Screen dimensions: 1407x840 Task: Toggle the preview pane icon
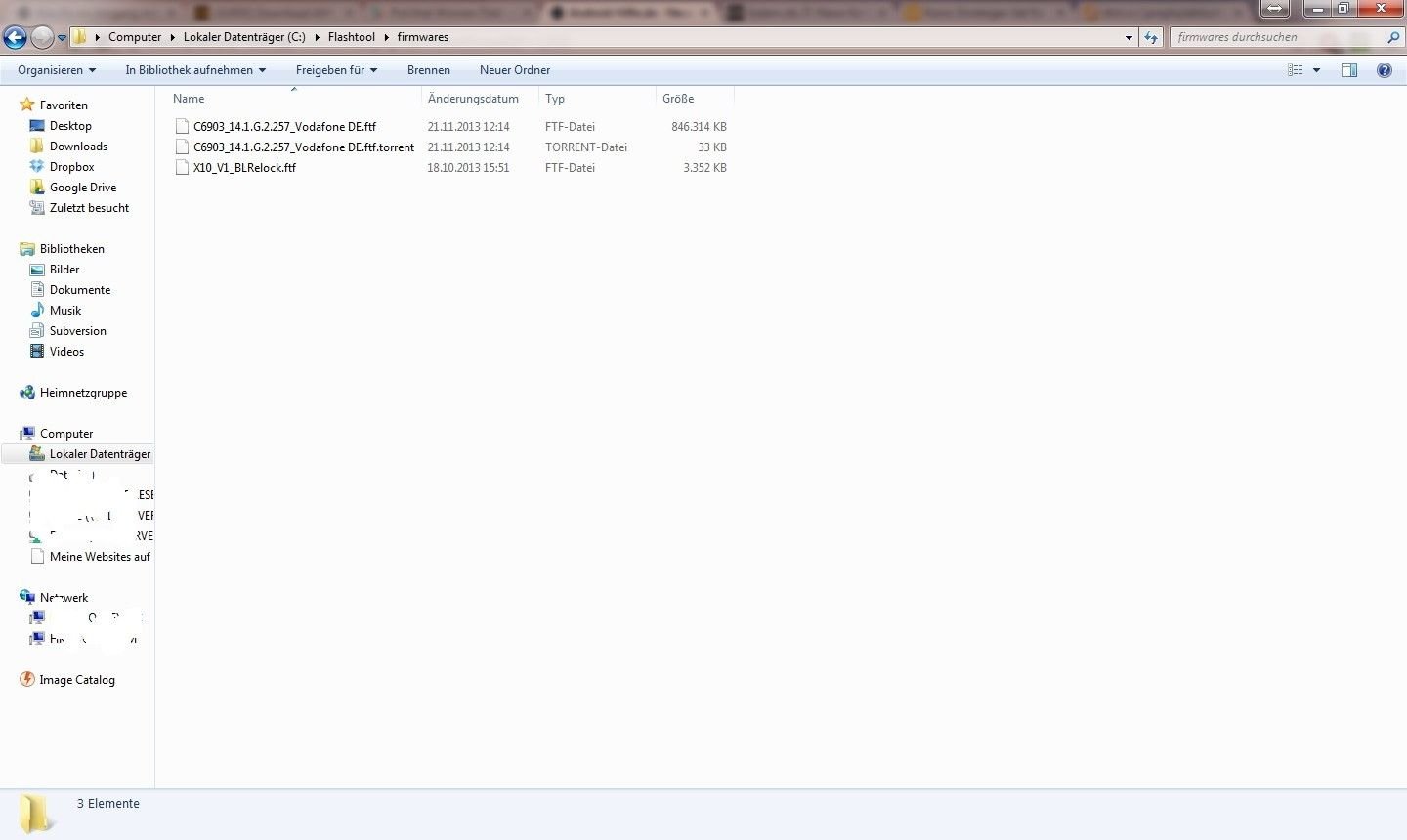point(1349,70)
